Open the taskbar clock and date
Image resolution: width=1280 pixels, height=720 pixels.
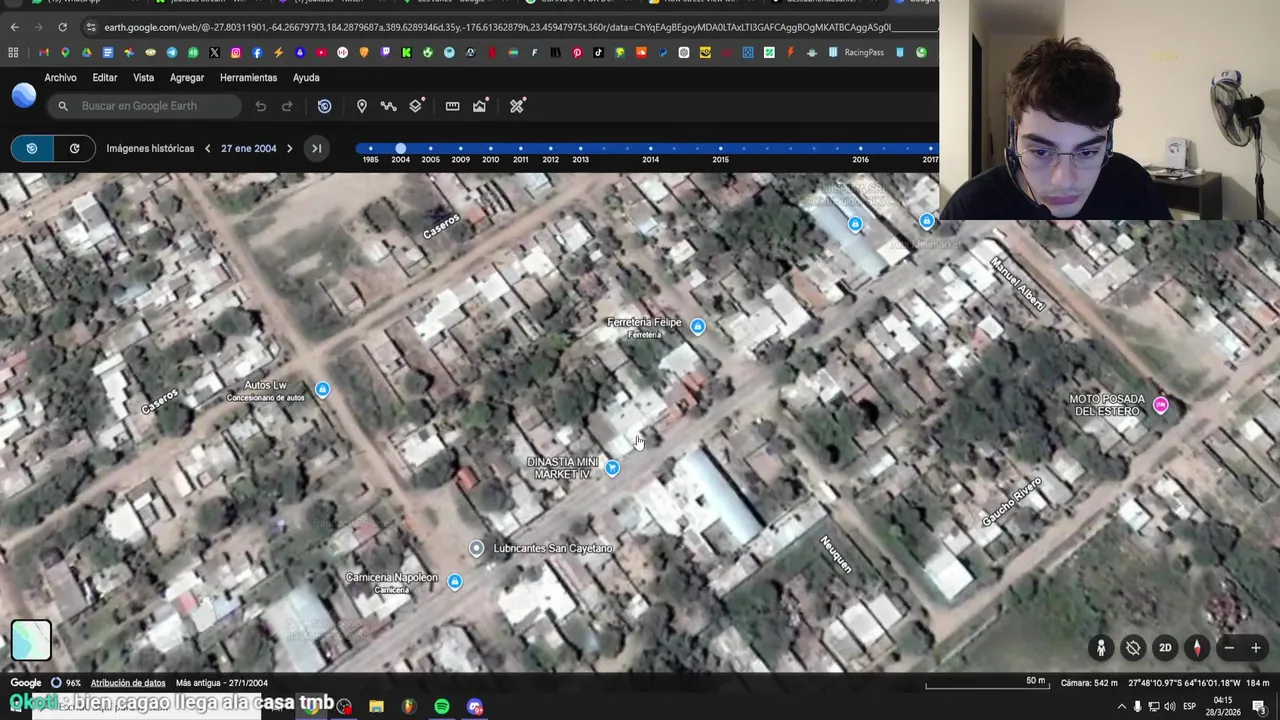[1223, 706]
